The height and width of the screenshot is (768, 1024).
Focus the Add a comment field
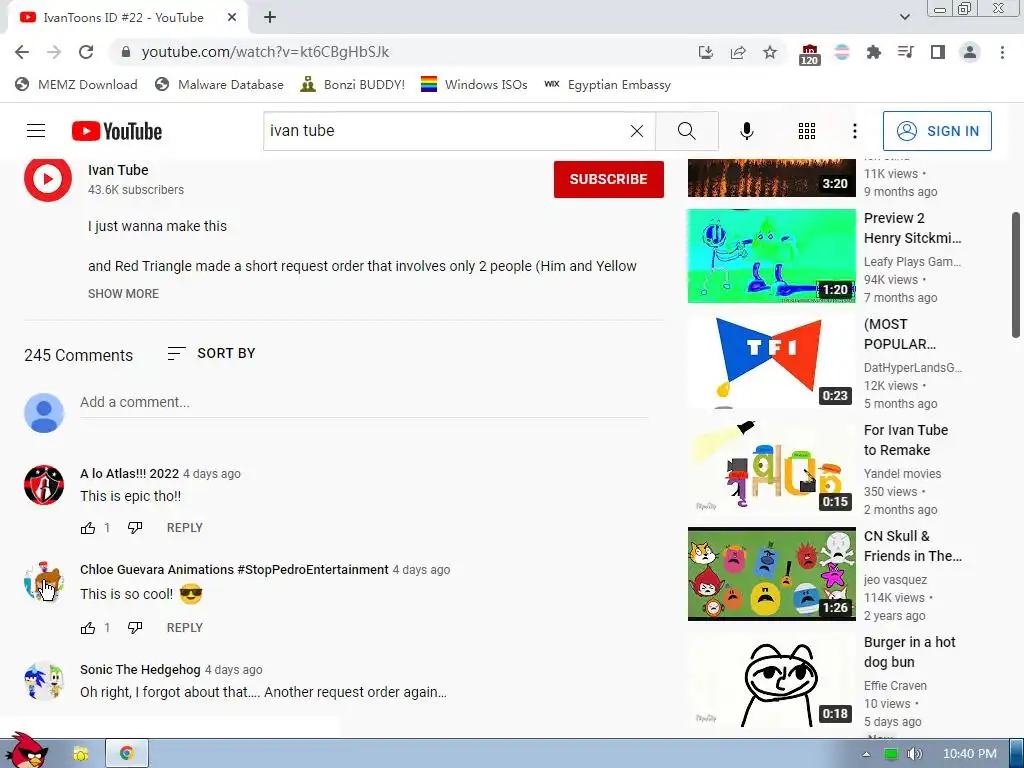(364, 402)
